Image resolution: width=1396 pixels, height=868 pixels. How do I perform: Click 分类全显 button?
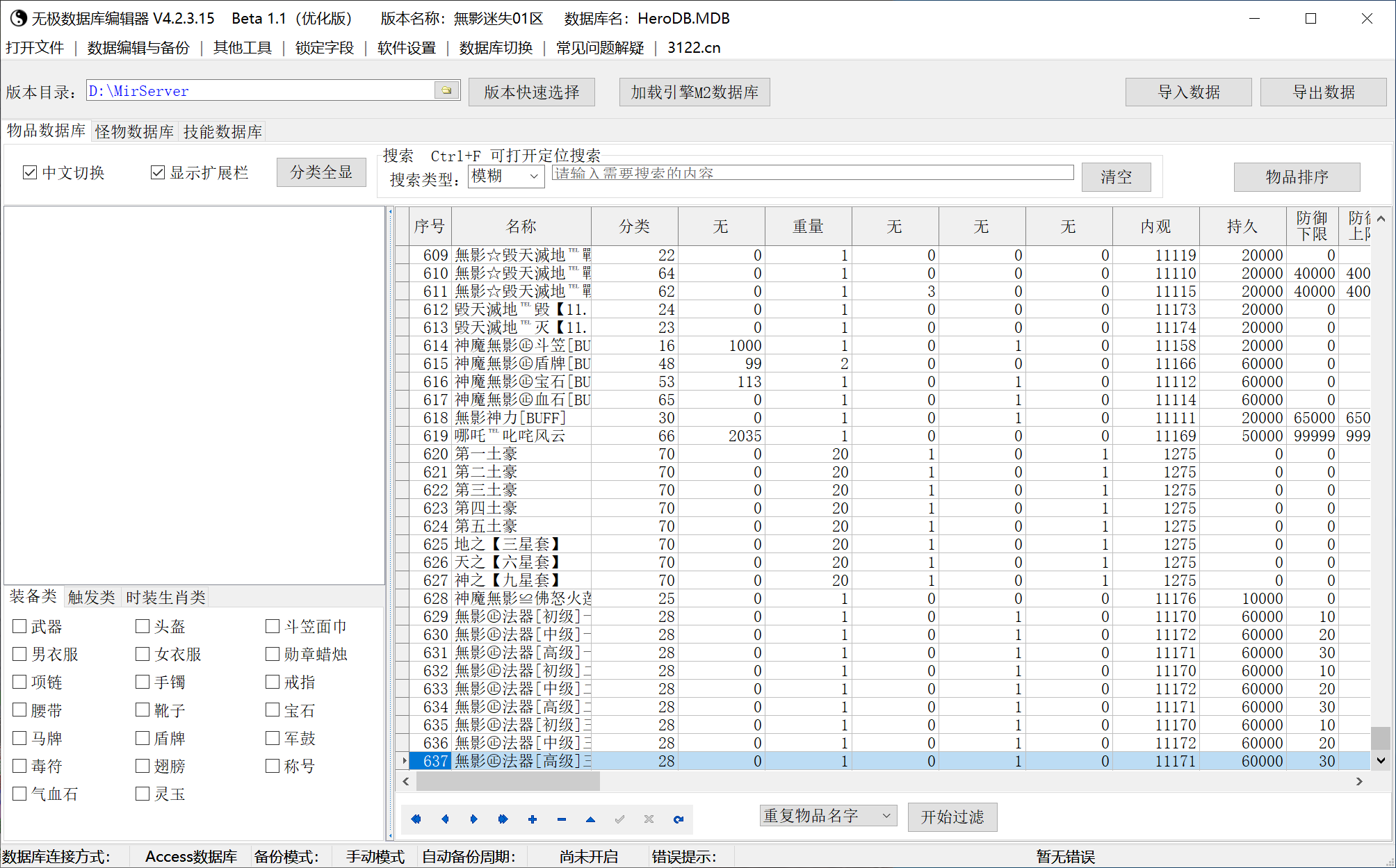[x=321, y=172]
